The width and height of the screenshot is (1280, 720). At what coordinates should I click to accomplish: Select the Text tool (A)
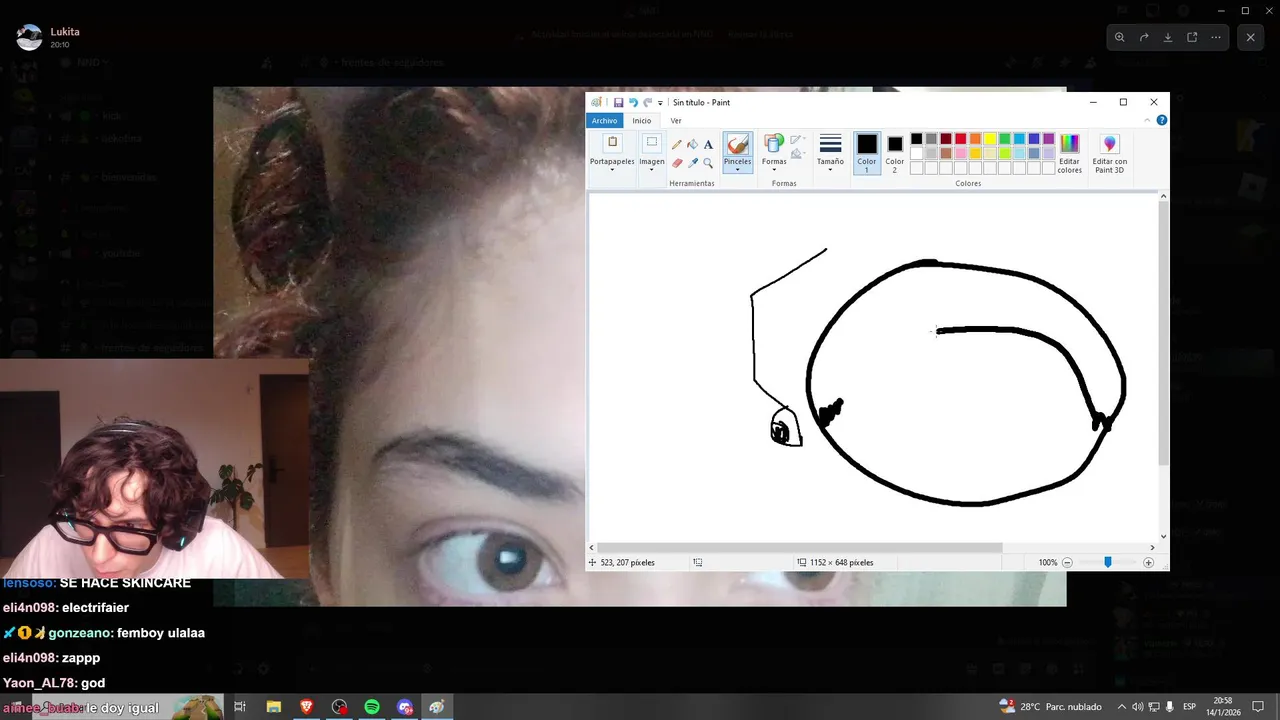point(708,145)
